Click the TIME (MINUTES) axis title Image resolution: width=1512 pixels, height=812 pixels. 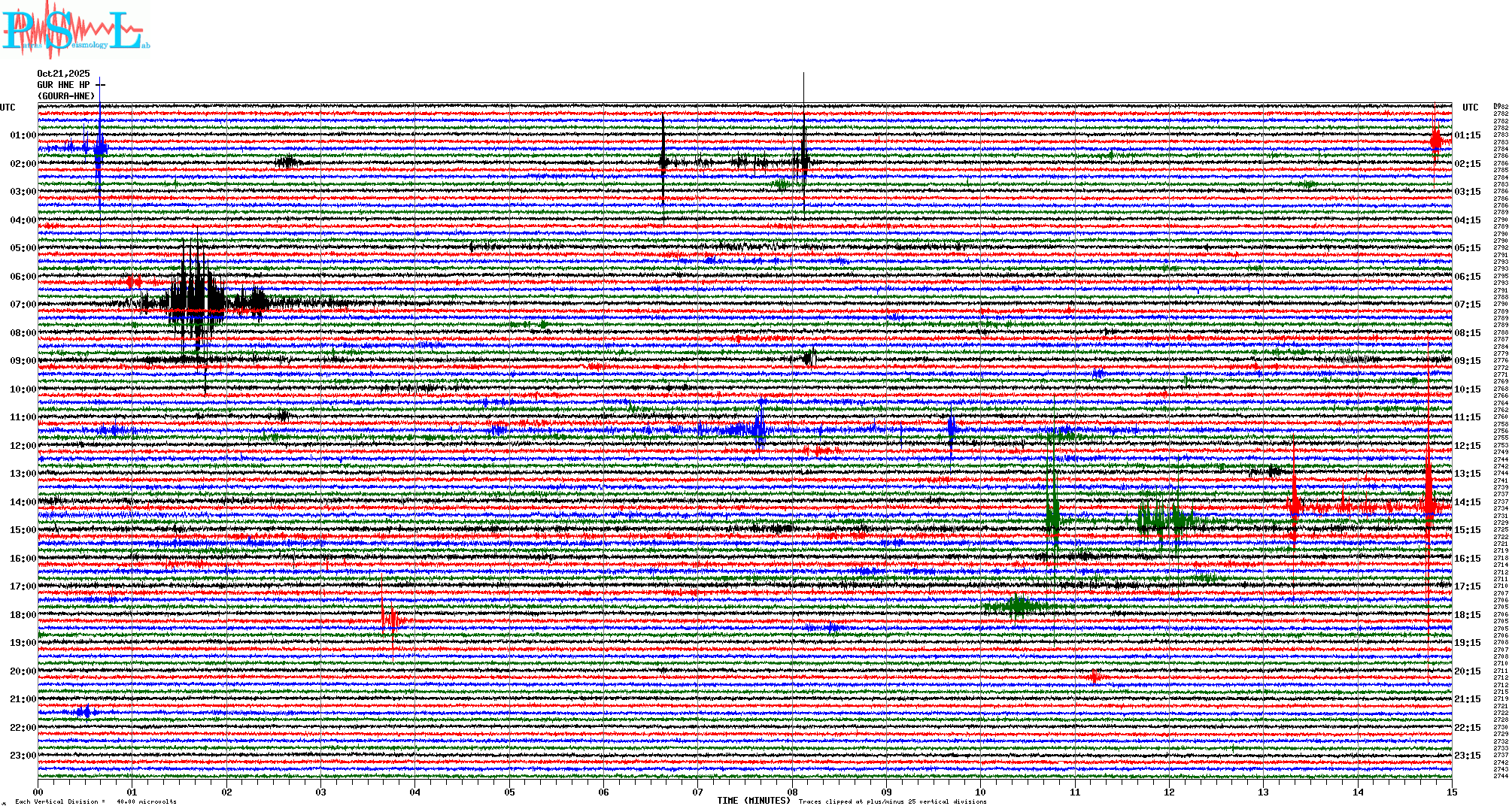point(754,801)
